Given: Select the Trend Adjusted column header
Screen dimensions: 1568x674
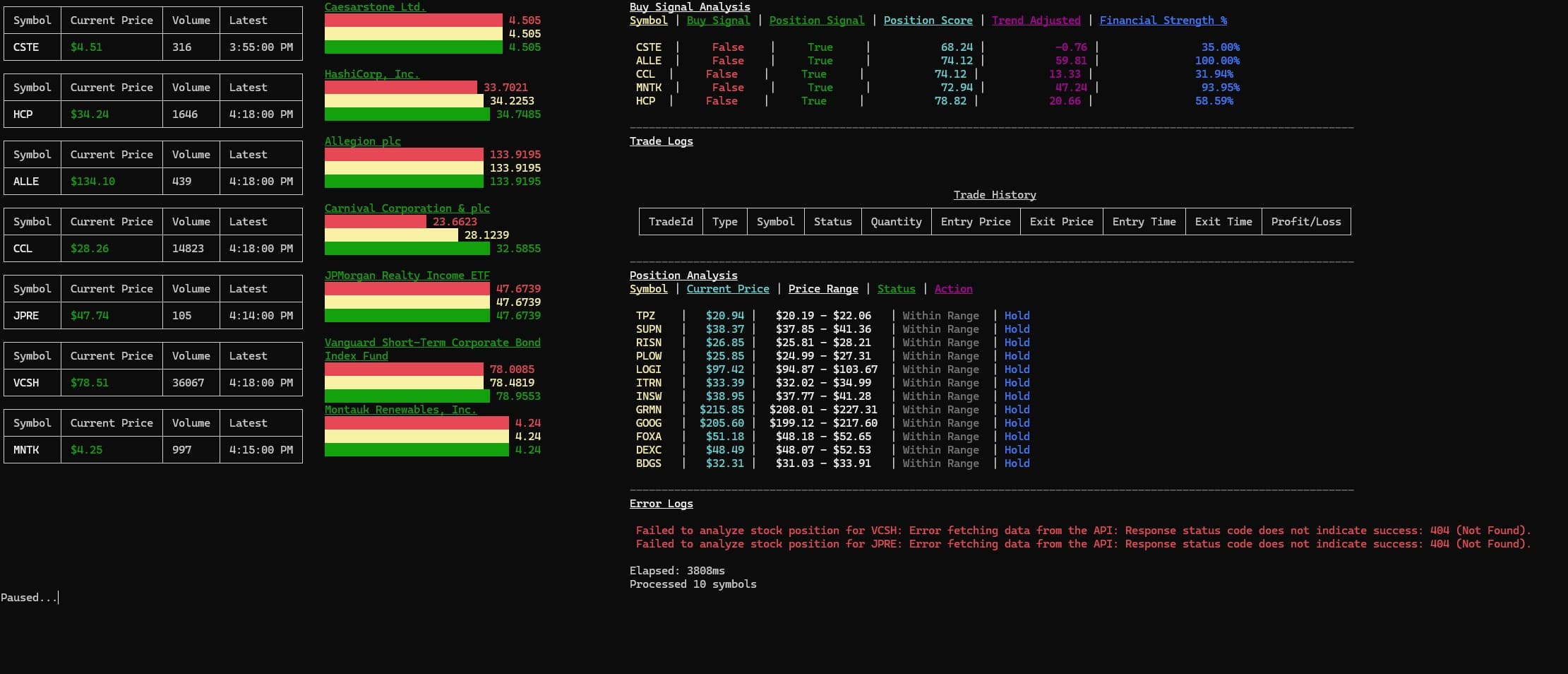Looking at the screenshot, I should click(1036, 20).
